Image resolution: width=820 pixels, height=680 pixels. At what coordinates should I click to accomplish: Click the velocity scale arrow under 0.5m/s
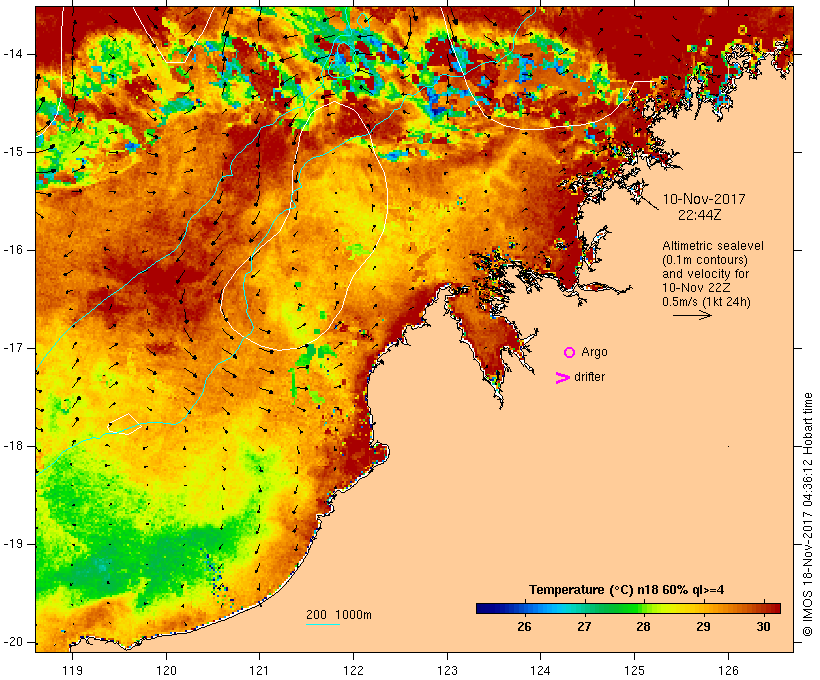pyautogui.click(x=692, y=315)
